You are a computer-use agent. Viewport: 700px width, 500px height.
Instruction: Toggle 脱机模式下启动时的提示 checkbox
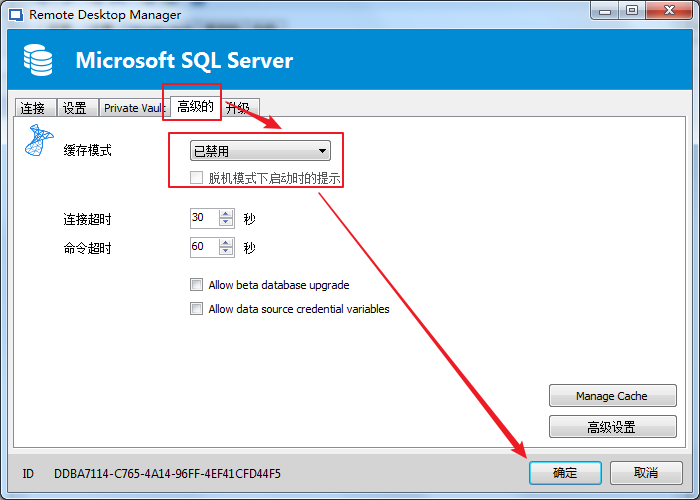pyautogui.click(x=196, y=178)
